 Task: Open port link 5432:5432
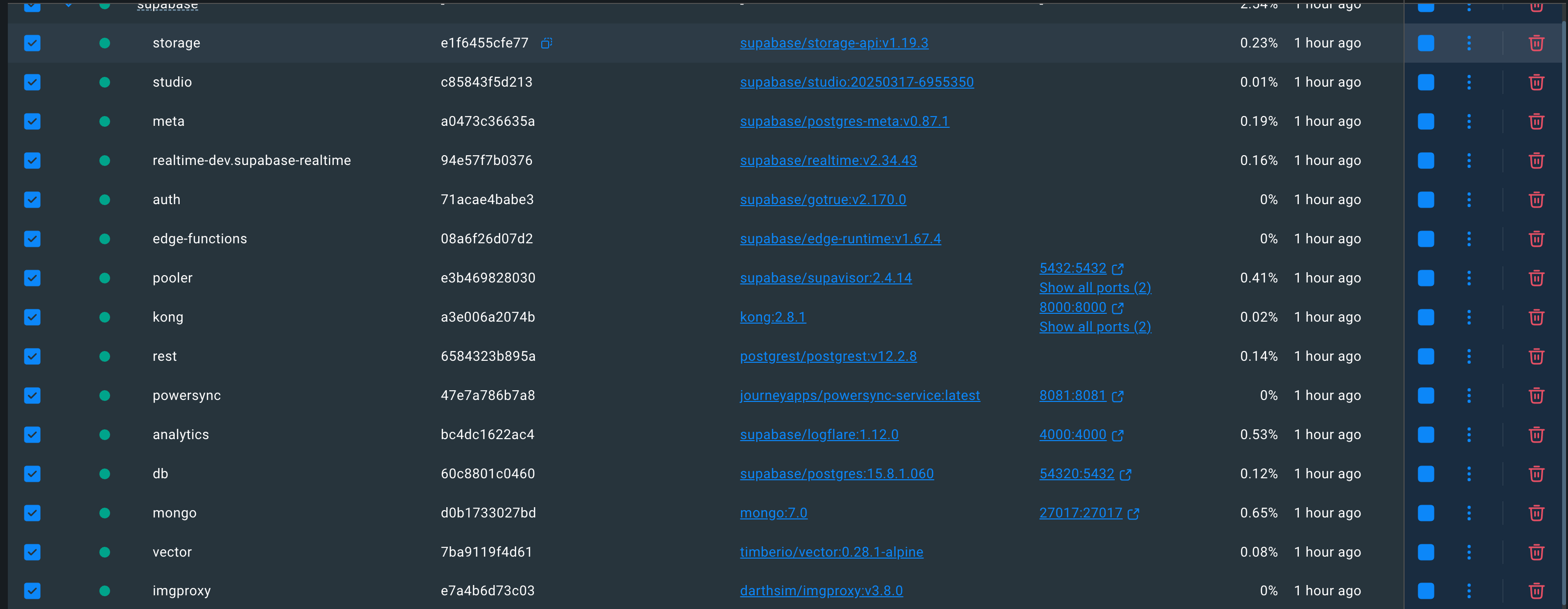click(x=1073, y=268)
